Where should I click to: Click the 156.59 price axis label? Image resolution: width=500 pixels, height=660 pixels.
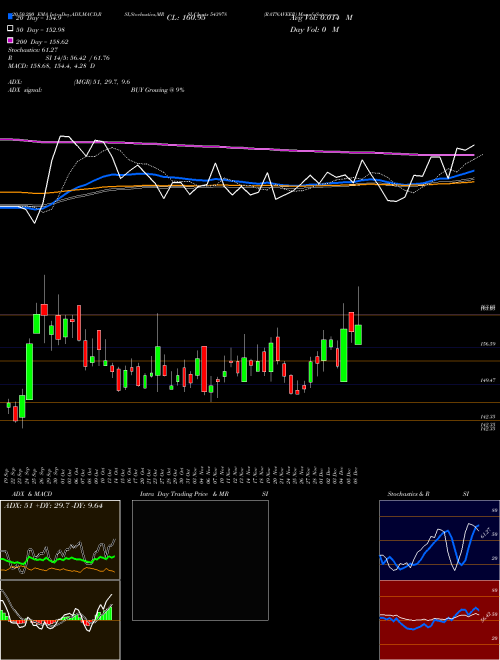(x=488, y=344)
